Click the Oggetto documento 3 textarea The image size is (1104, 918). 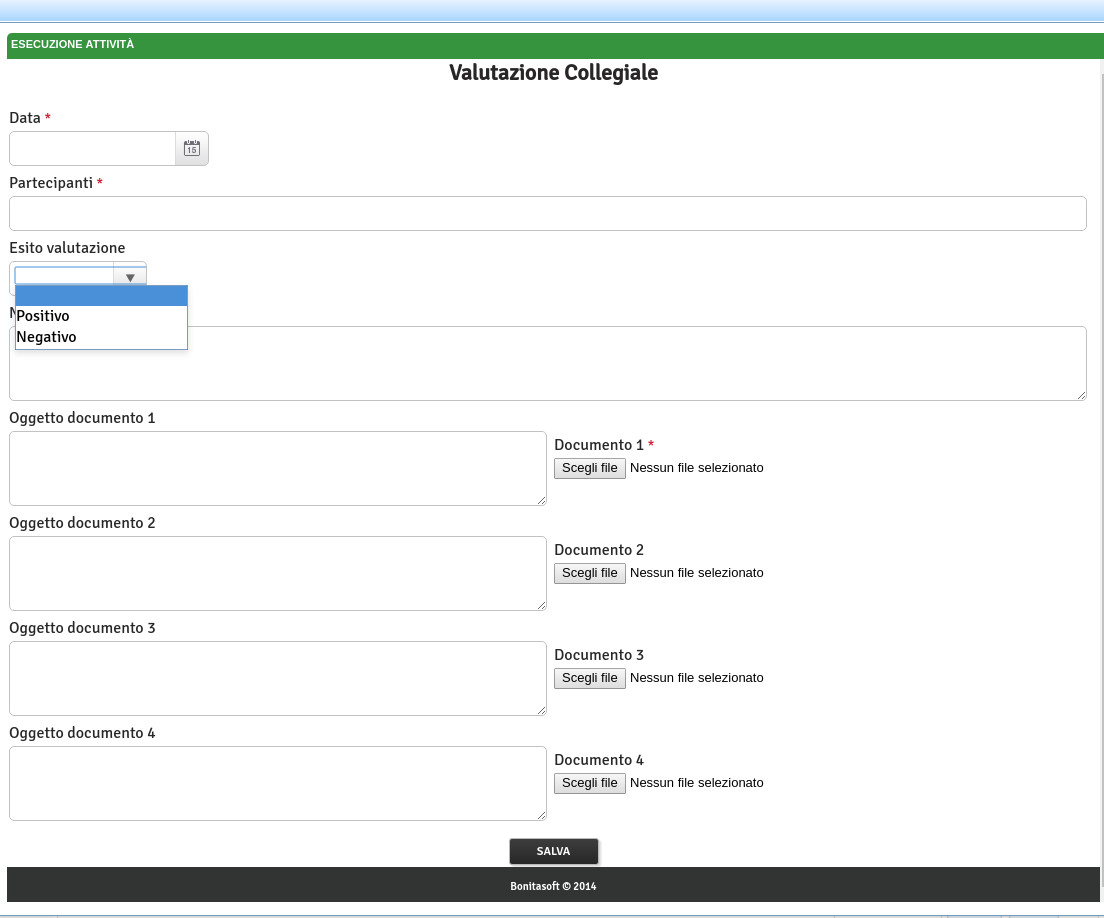click(x=277, y=678)
